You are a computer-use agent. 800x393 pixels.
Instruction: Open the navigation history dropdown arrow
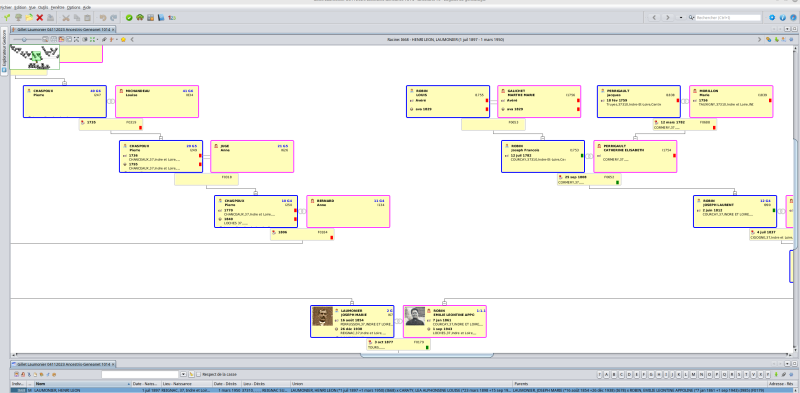click(681, 17)
